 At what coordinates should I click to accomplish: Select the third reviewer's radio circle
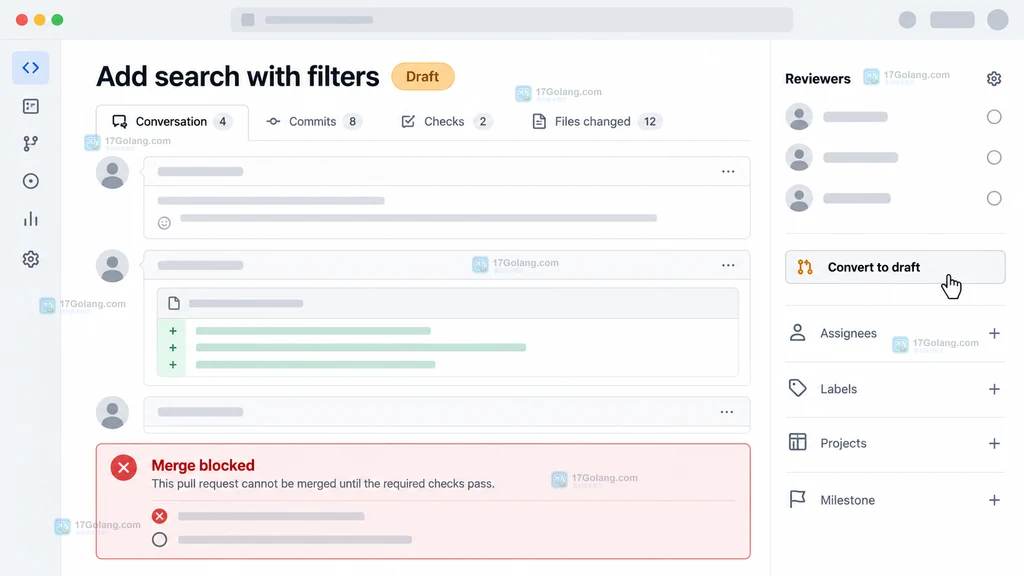pyautogui.click(x=994, y=198)
